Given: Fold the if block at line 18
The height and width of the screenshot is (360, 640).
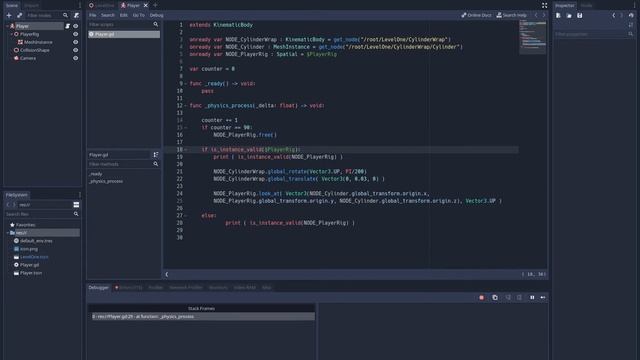Looking at the screenshot, I should (186, 150).
